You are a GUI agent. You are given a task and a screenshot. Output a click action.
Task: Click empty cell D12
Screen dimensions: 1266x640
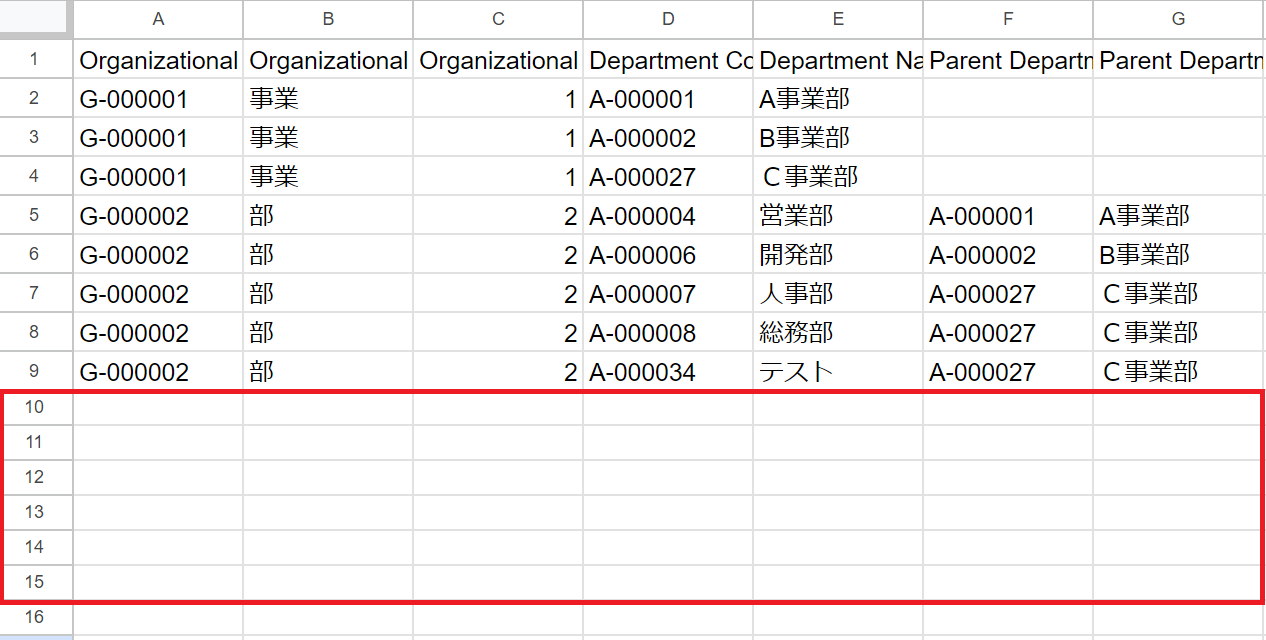tap(668, 477)
